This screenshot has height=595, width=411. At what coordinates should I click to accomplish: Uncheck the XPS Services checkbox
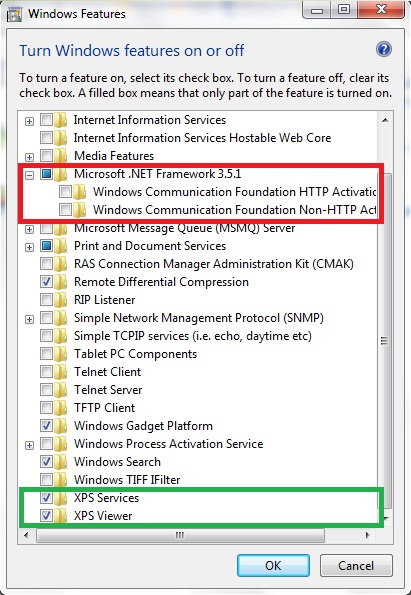[x=46, y=497]
